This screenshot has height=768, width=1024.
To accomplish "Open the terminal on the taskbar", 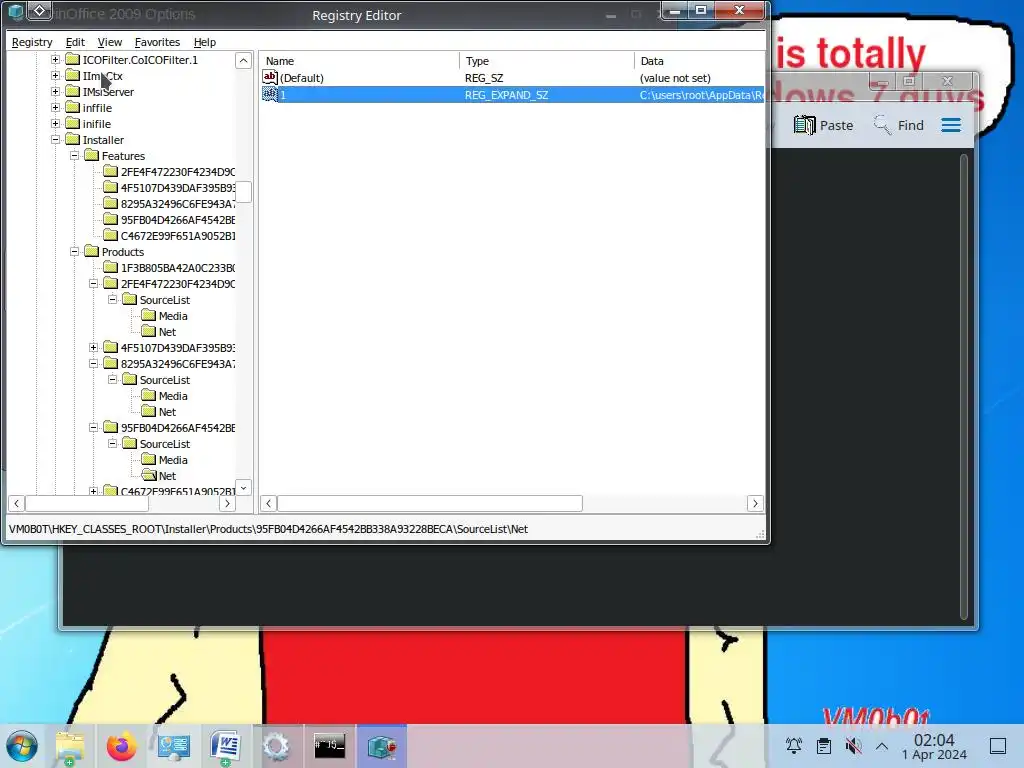I will pyautogui.click(x=329, y=746).
